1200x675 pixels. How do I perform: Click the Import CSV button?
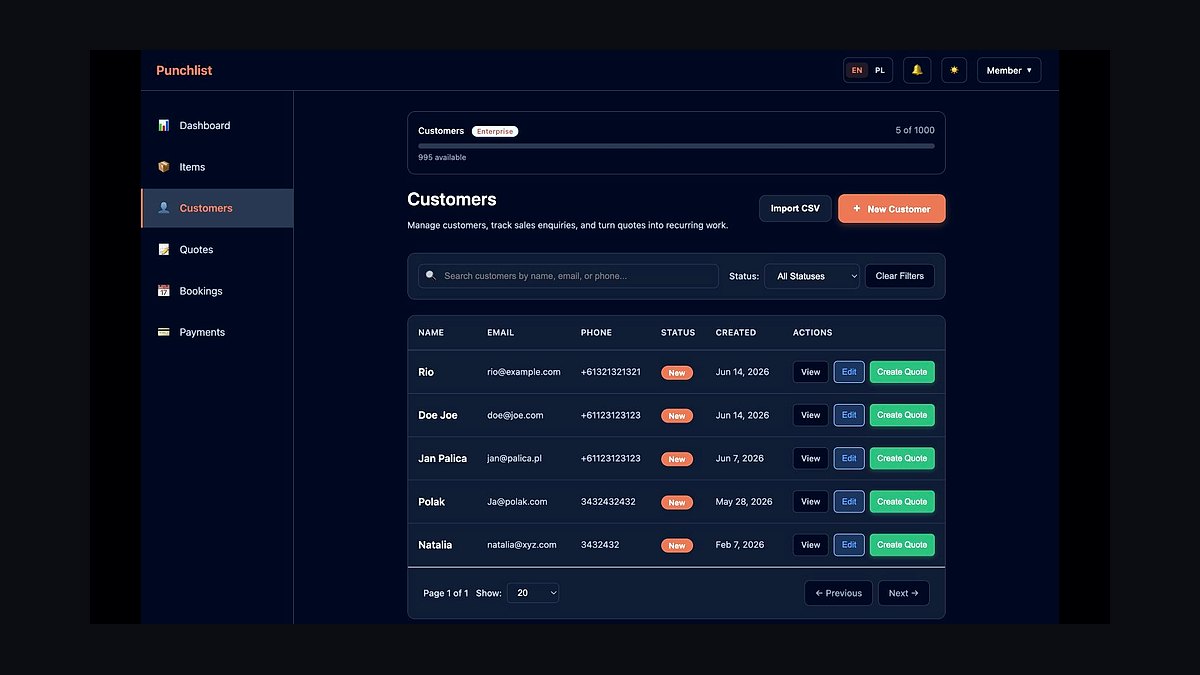click(795, 208)
